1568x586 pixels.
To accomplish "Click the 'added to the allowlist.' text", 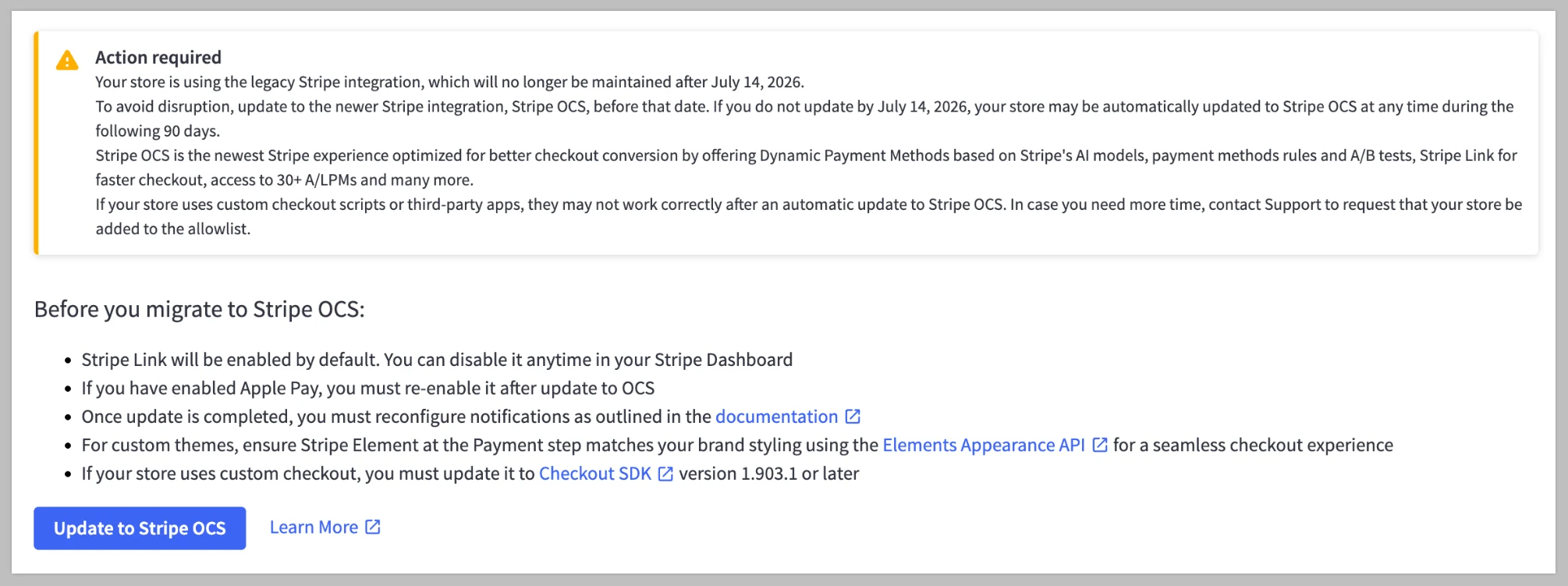I will coord(173,229).
